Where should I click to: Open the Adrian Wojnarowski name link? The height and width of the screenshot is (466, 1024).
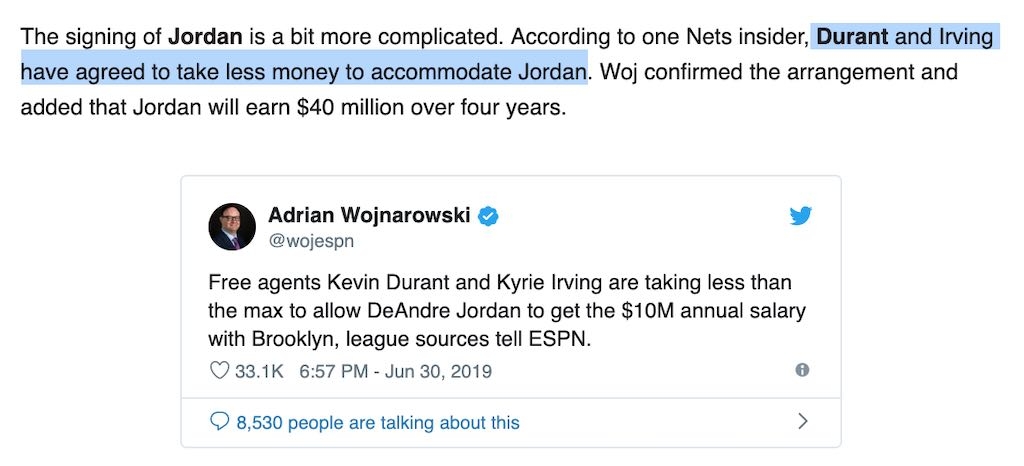click(369, 215)
